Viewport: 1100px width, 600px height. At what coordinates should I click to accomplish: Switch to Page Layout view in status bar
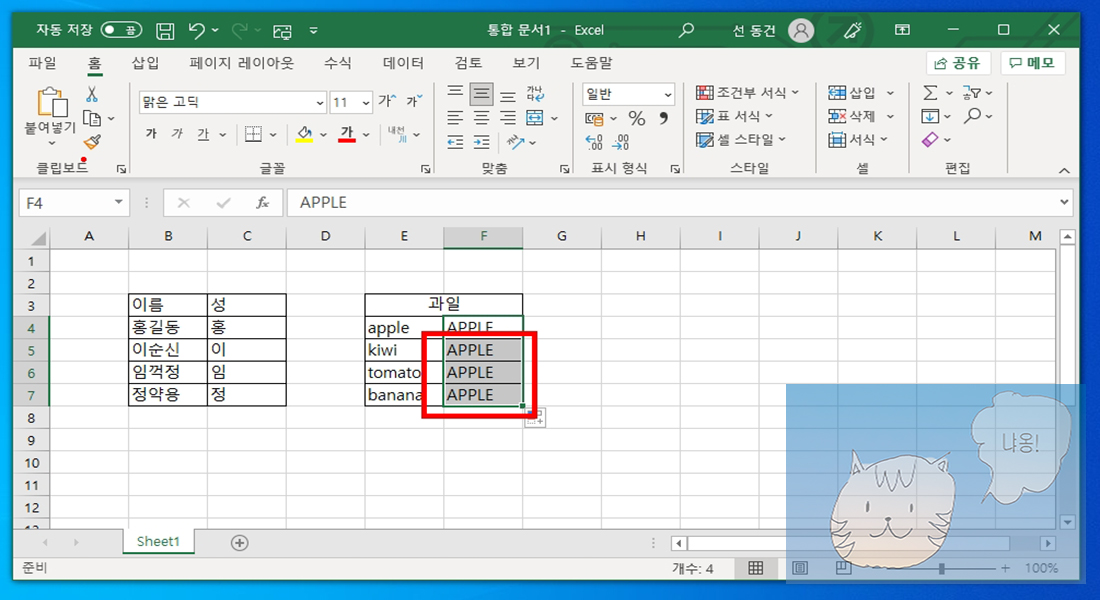[800, 568]
